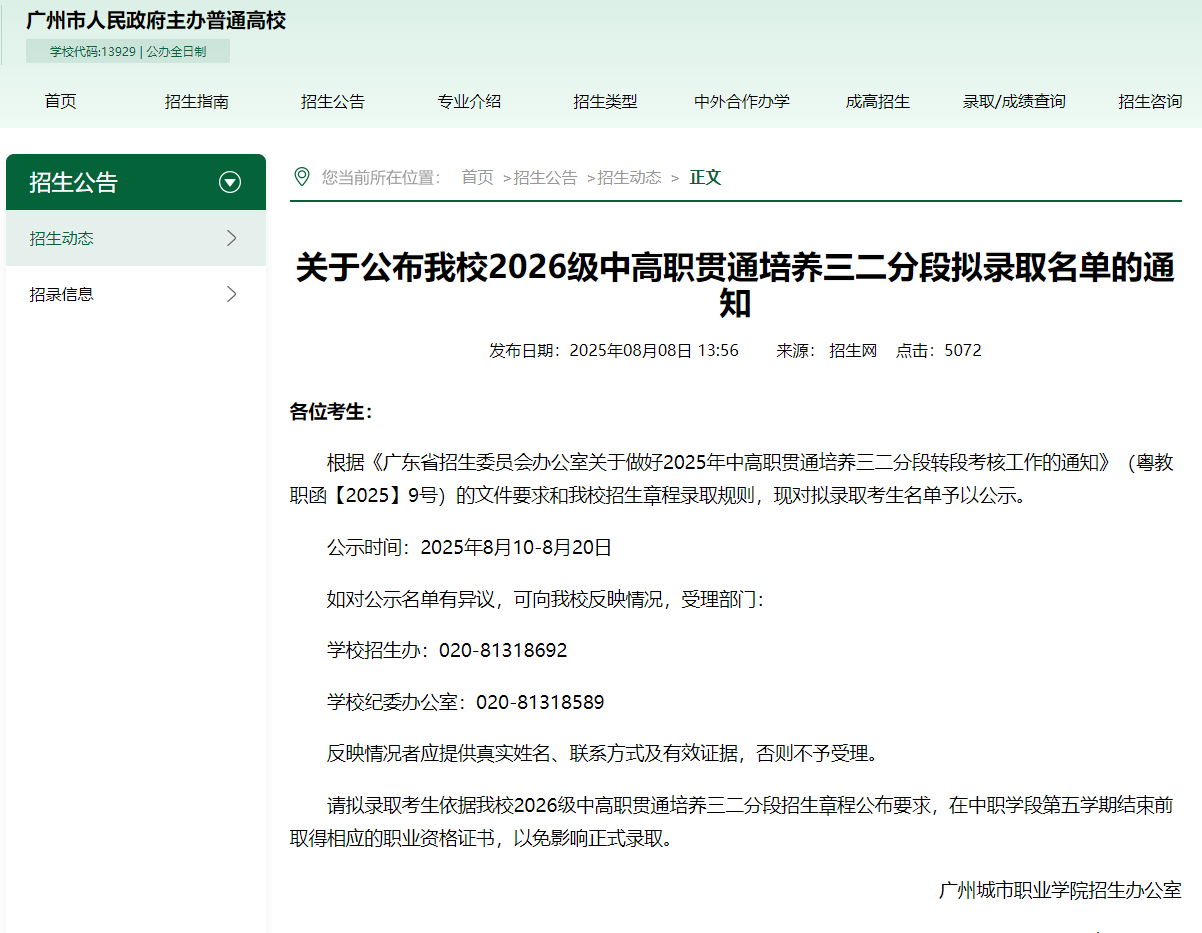This screenshot has height=933, width=1202.
Task: Click the 招生动态 breadcrumb link
Action: coord(630,176)
